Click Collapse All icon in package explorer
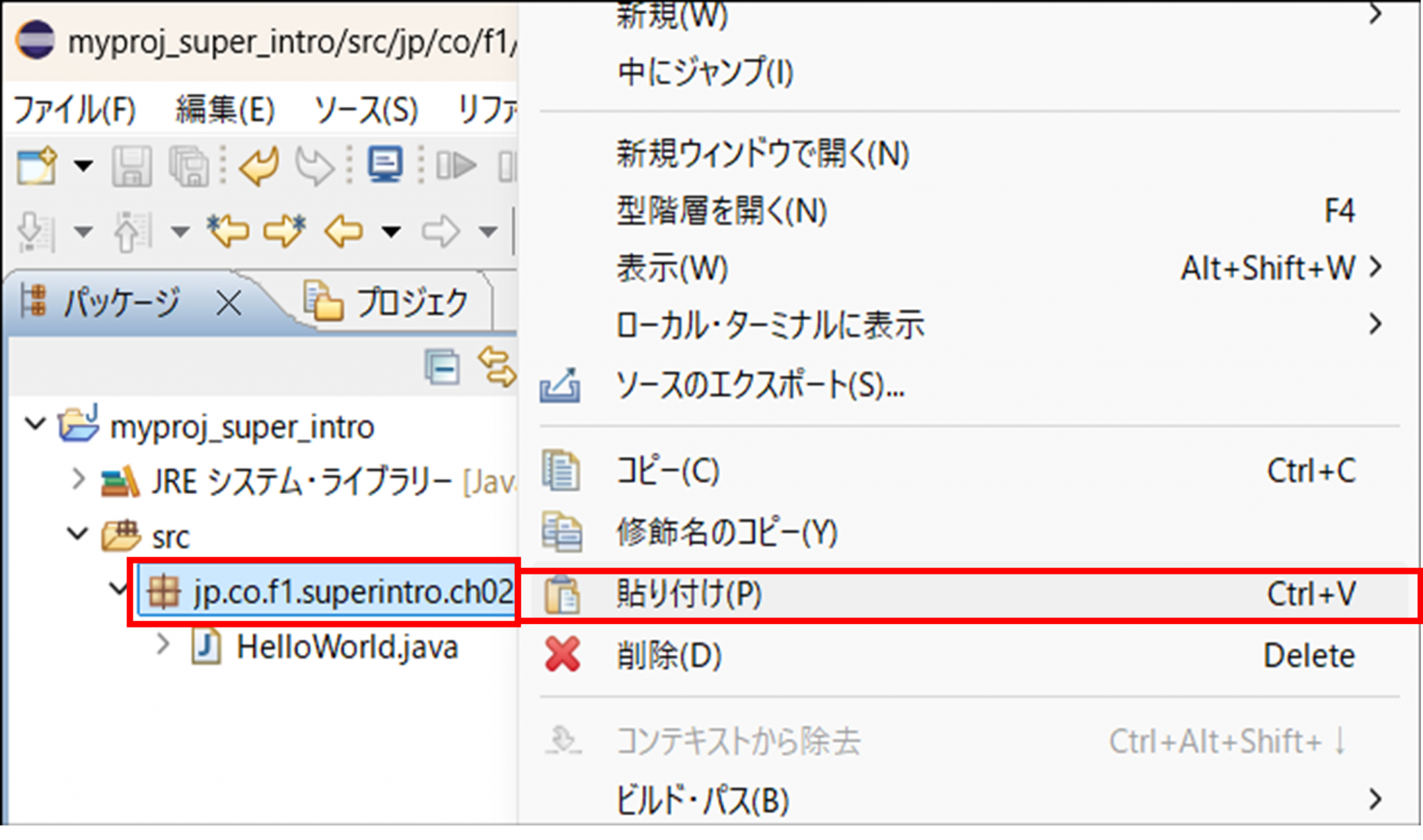 tap(442, 367)
